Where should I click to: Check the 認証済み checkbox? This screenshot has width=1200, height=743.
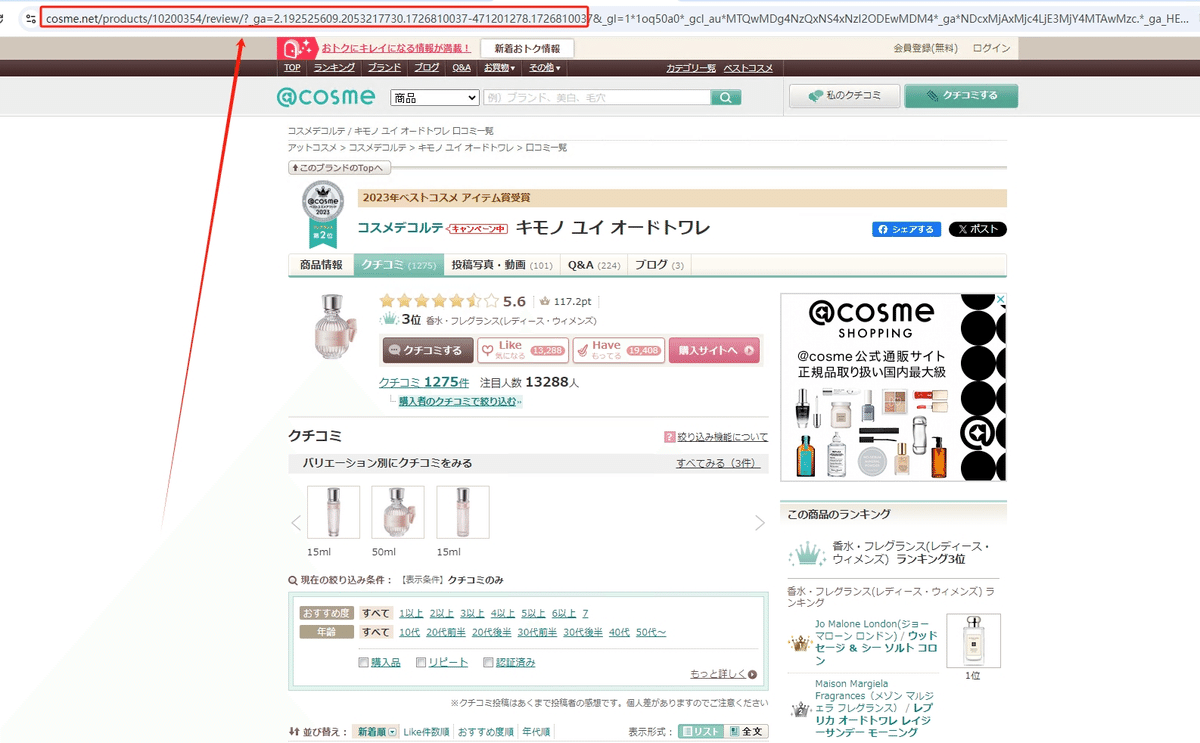tap(488, 662)
